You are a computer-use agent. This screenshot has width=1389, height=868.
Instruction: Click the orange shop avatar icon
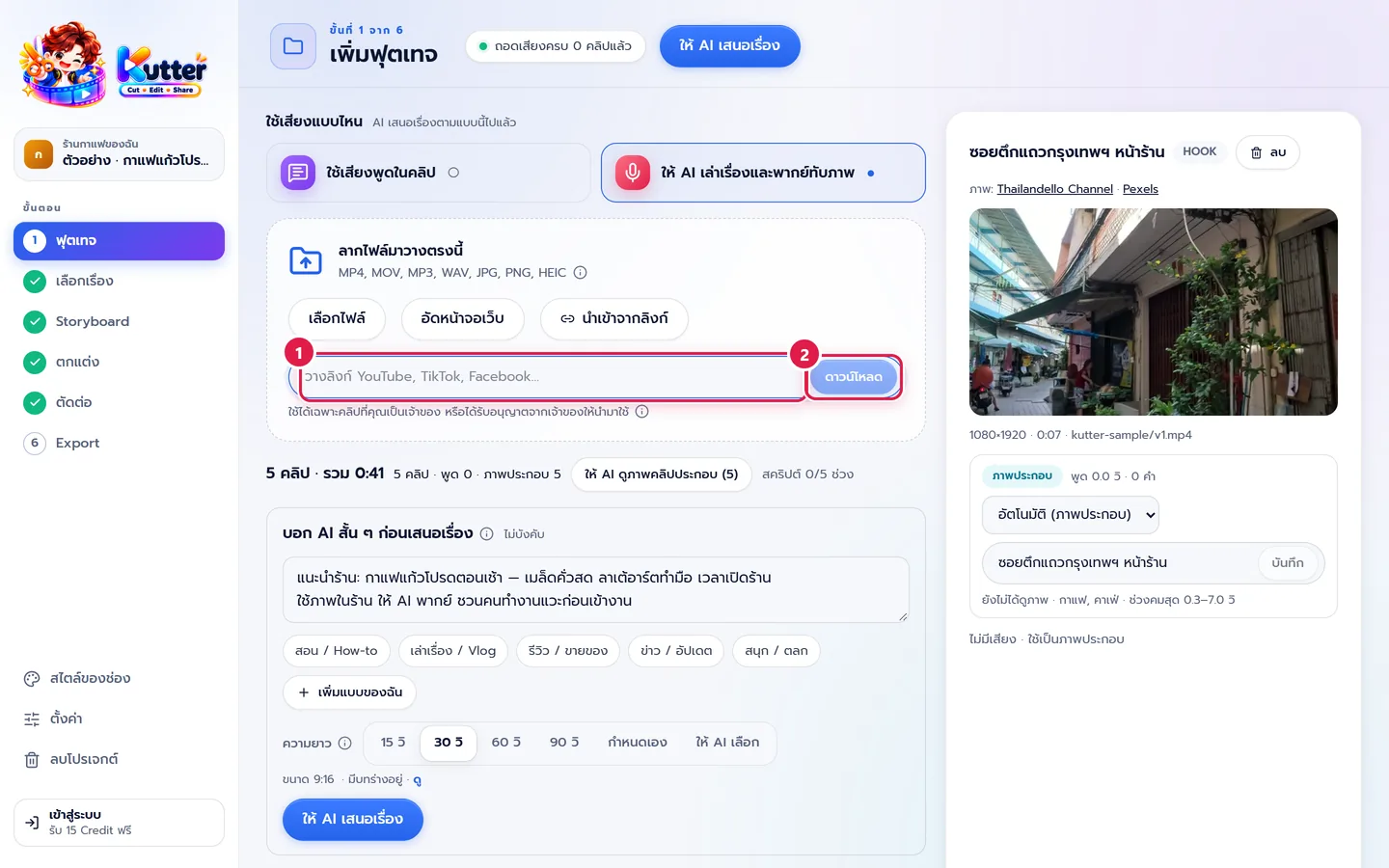39,154
